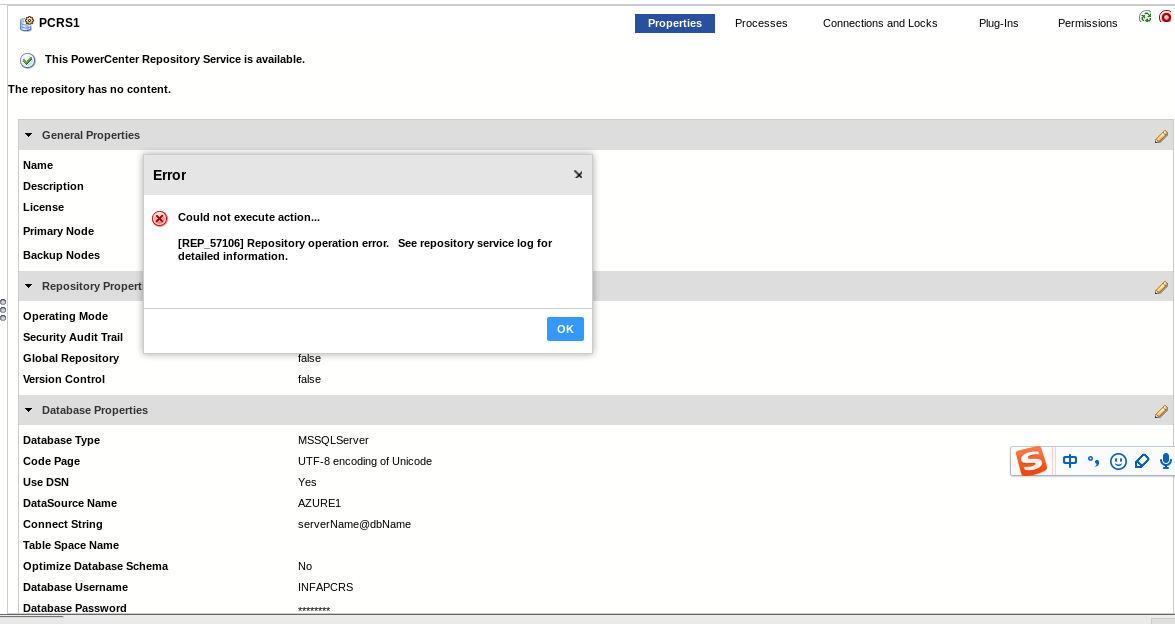
Task: Click the left panel splitter handle dots
Action: [x=3, y=309]
